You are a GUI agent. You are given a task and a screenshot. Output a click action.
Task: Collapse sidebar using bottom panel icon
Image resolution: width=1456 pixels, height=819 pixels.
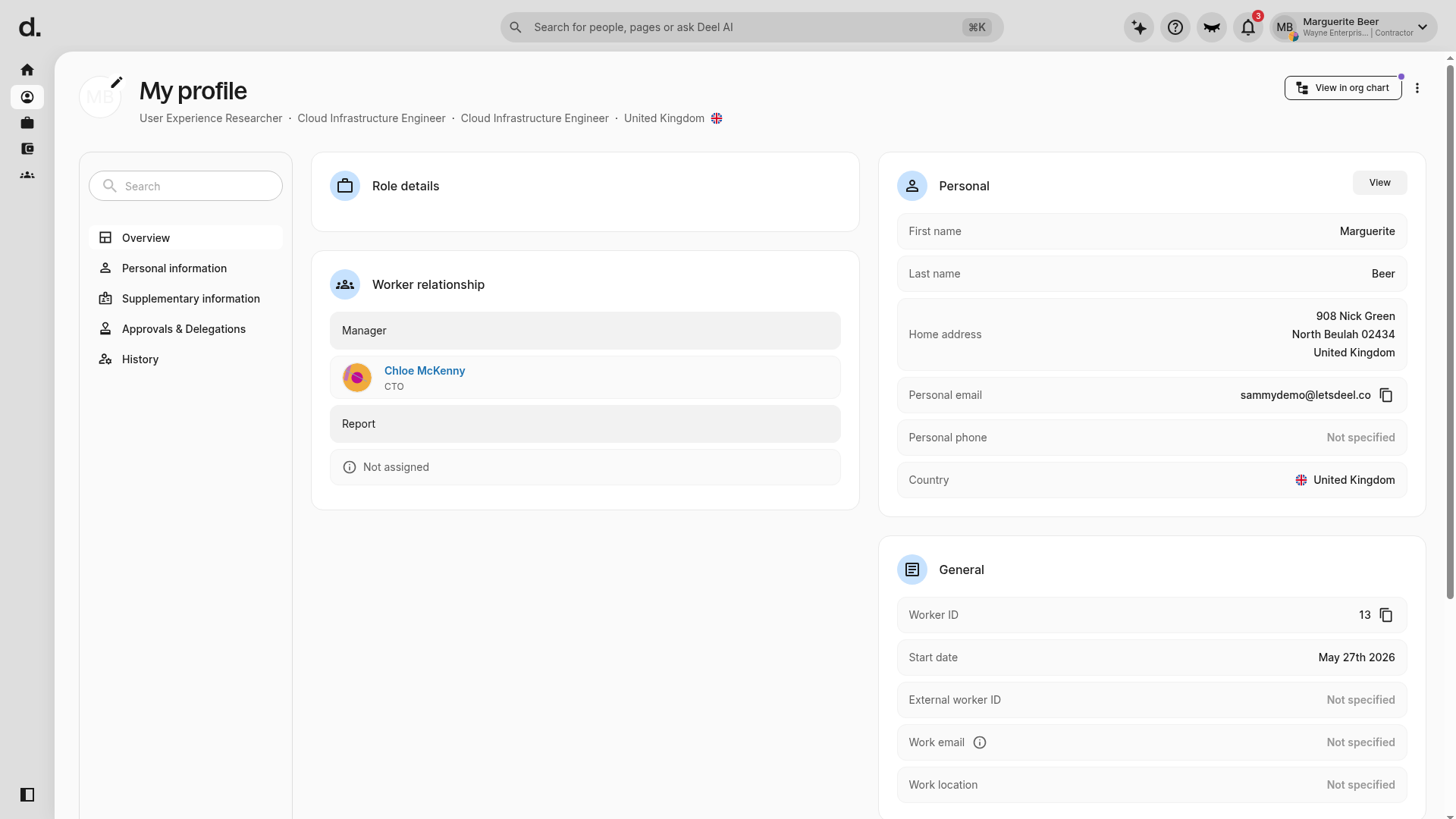[x=27, y=795]
